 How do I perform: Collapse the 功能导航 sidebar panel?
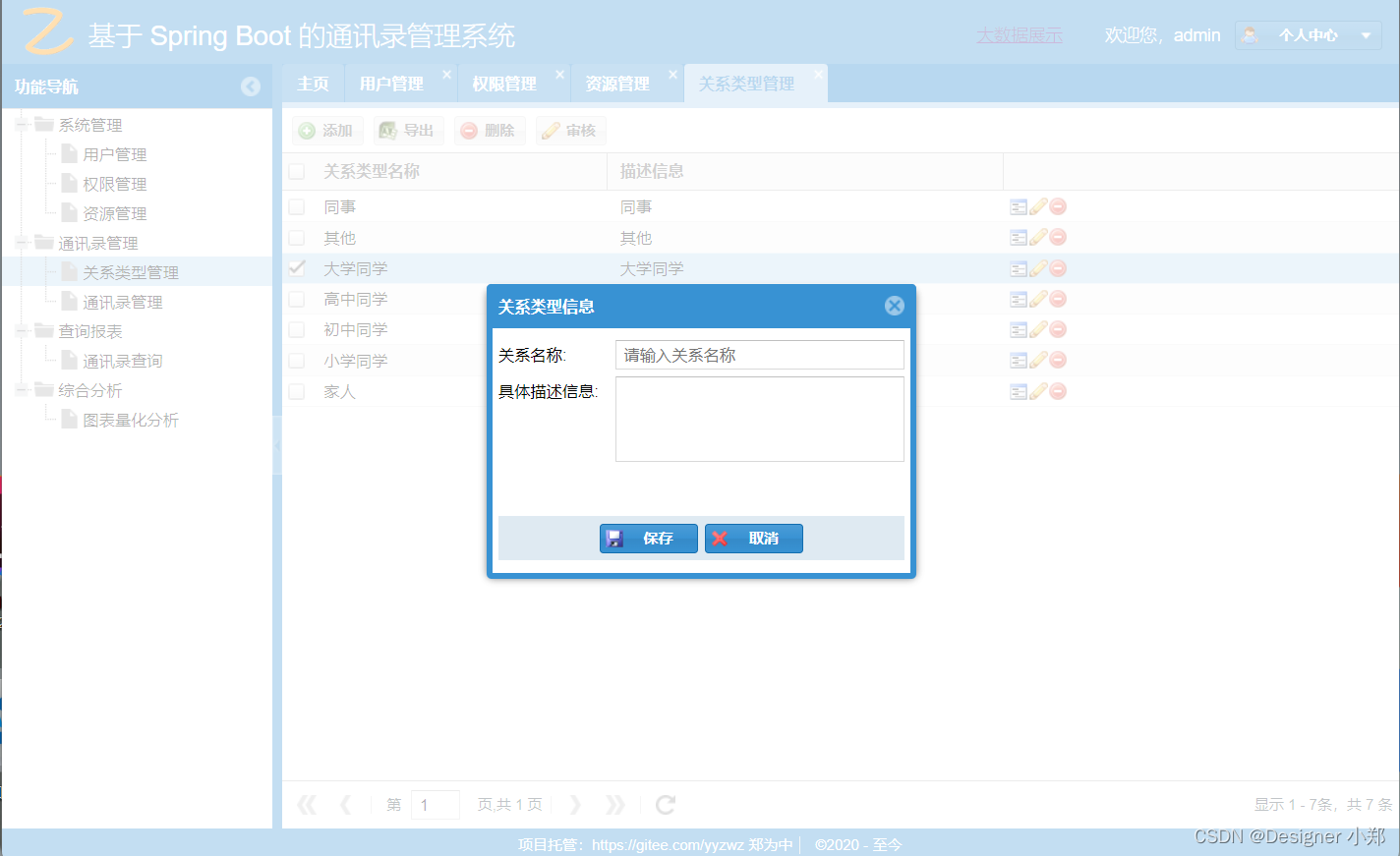(251, 86)
